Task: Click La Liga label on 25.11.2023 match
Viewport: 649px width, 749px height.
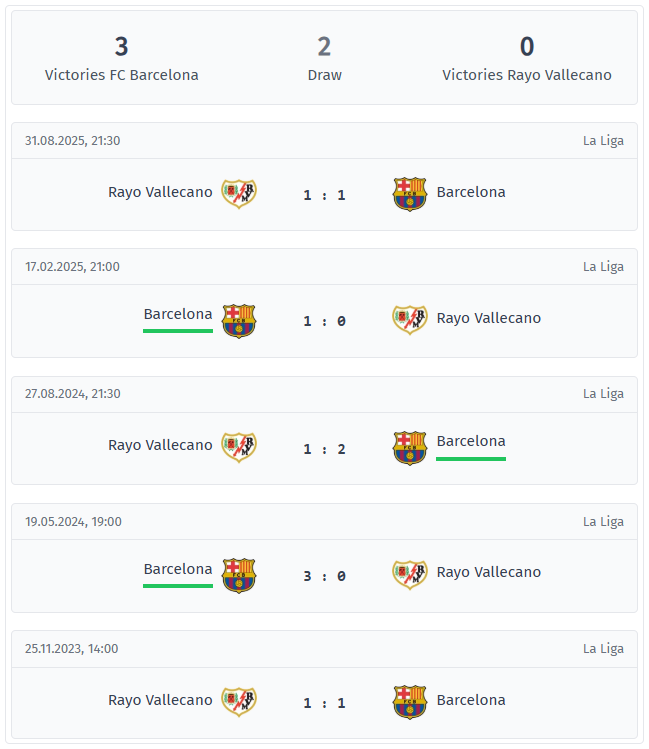Action: click(x=603, y=649)
